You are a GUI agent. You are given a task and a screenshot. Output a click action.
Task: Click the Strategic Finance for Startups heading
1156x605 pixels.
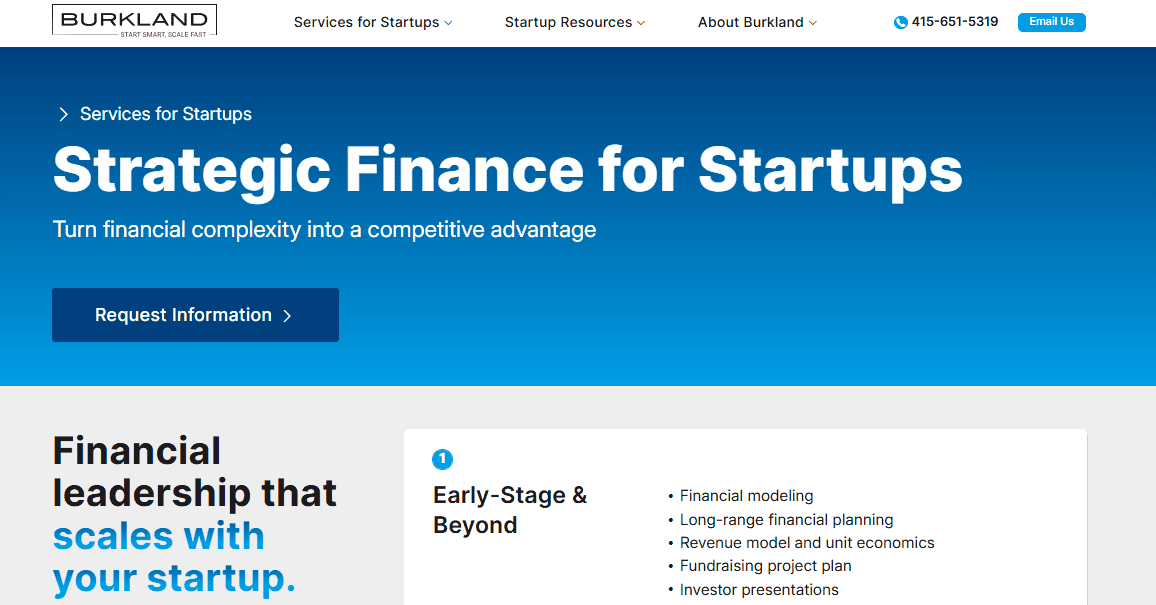[x=507, y=169]
